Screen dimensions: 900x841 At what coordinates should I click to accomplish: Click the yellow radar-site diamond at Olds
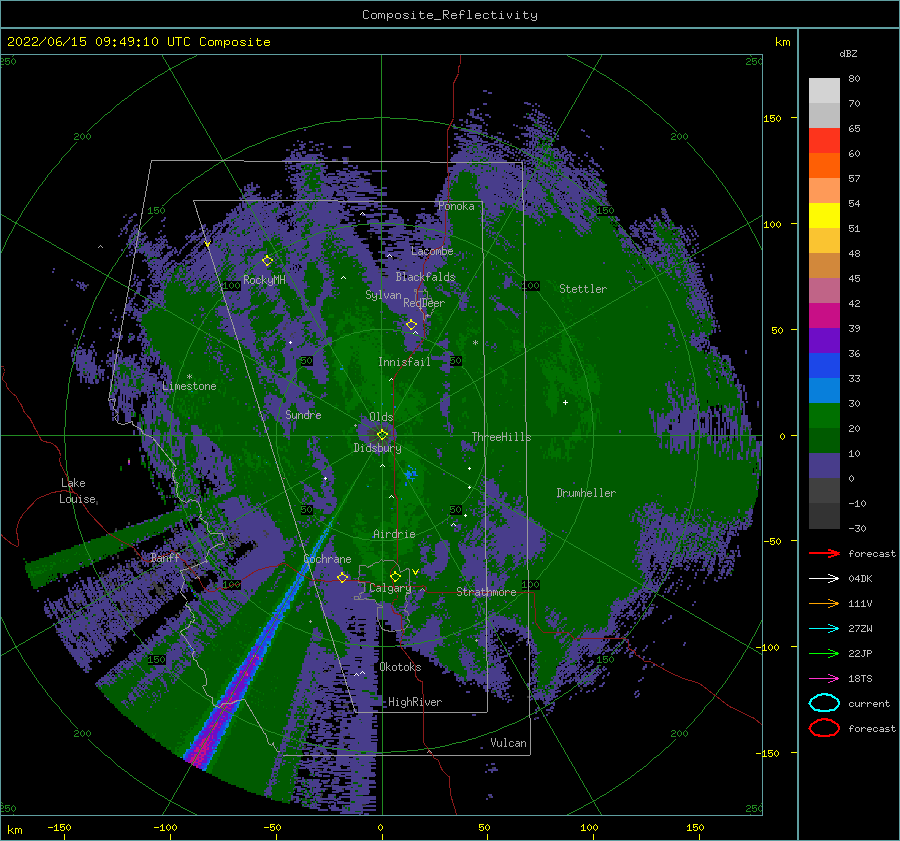382,435
